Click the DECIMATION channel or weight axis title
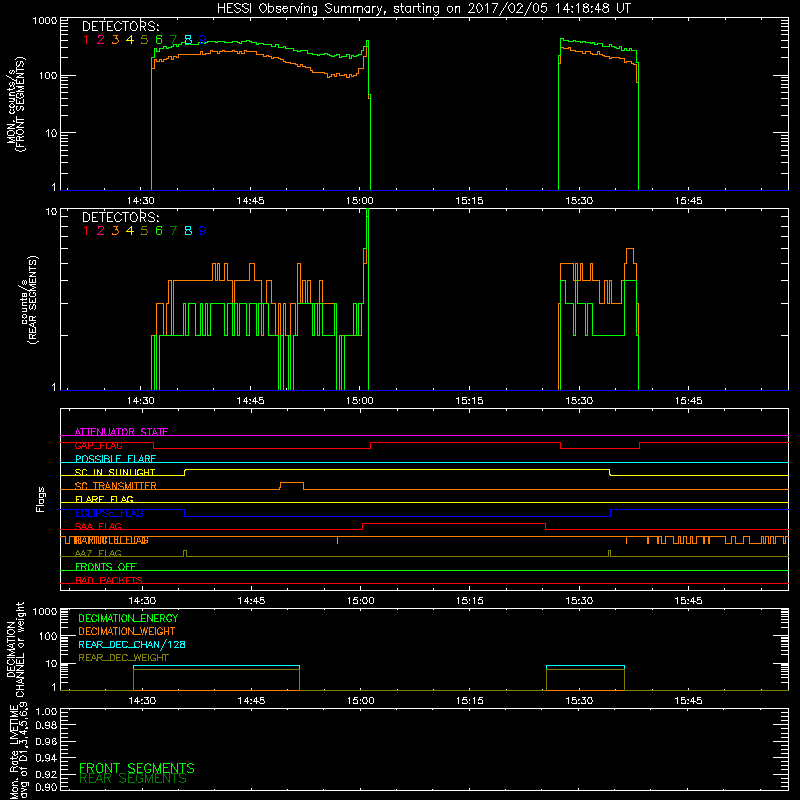Image resolution: width=800 pixels, height=800 pixels. click(15, 649)
